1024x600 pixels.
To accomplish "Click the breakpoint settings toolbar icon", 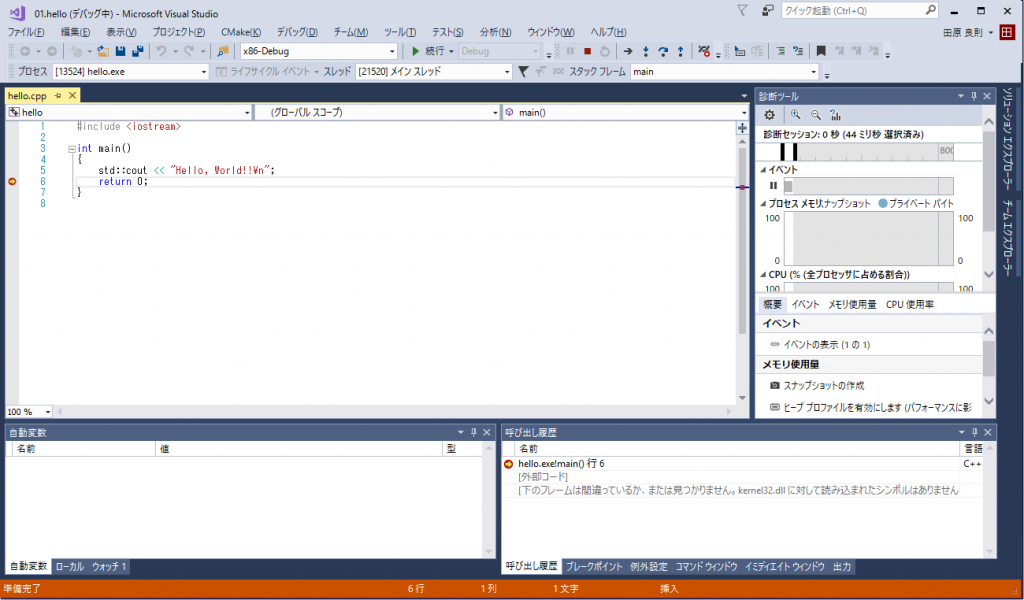I will point(704,51).
